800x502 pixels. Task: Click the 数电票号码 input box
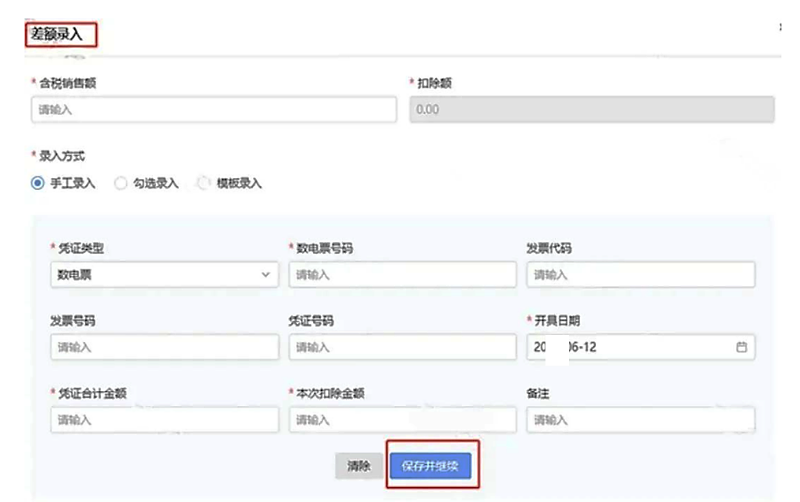point(402,274)
